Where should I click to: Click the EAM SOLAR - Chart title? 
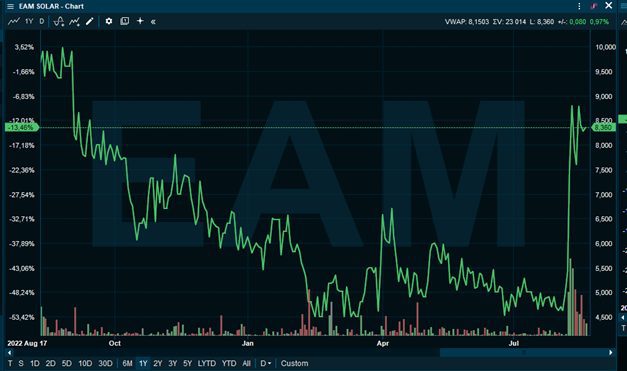(51, 6)
